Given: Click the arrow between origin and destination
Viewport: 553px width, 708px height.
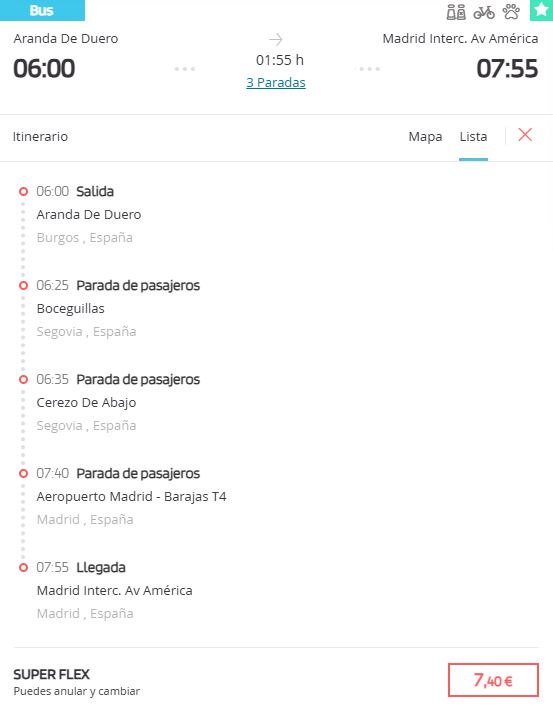Looking at the screenshot, I should (276, 39).
